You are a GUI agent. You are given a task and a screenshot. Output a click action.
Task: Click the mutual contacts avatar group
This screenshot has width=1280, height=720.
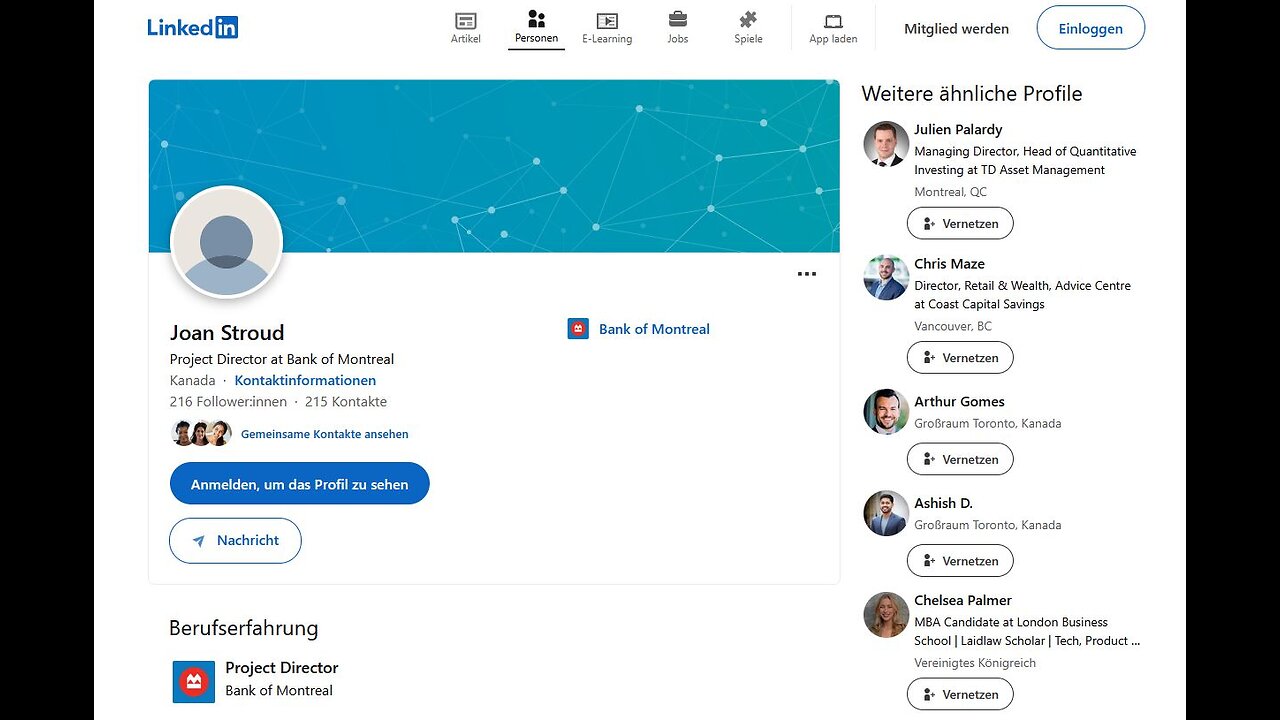click(202, 433)
